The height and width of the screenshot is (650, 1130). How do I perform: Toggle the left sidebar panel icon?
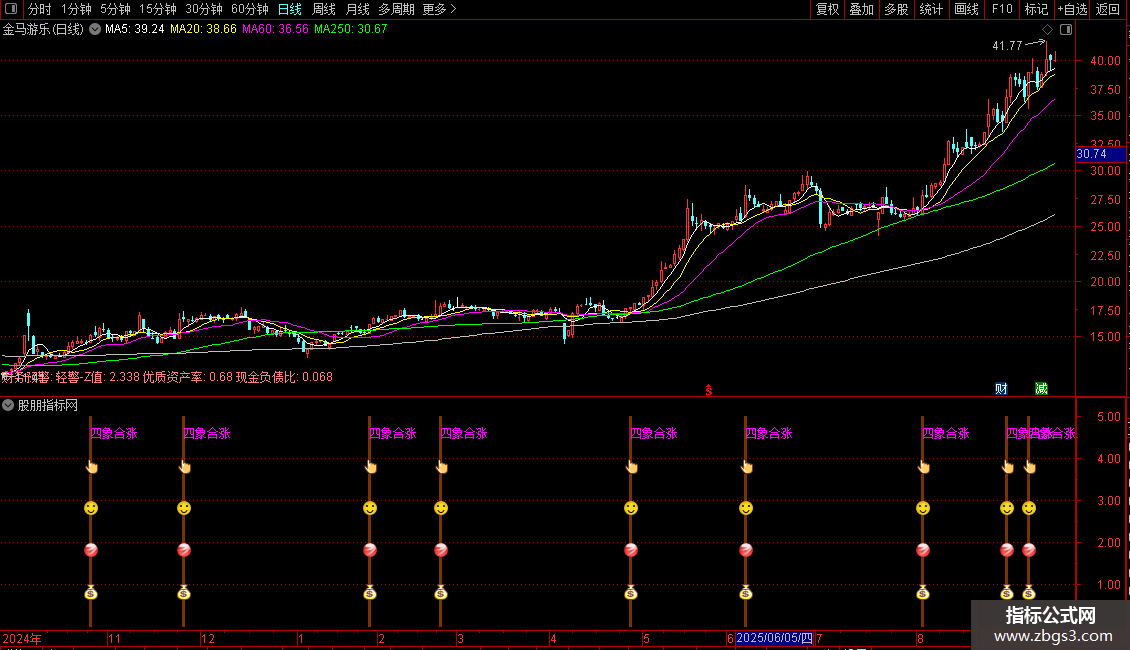pos(11,9)
